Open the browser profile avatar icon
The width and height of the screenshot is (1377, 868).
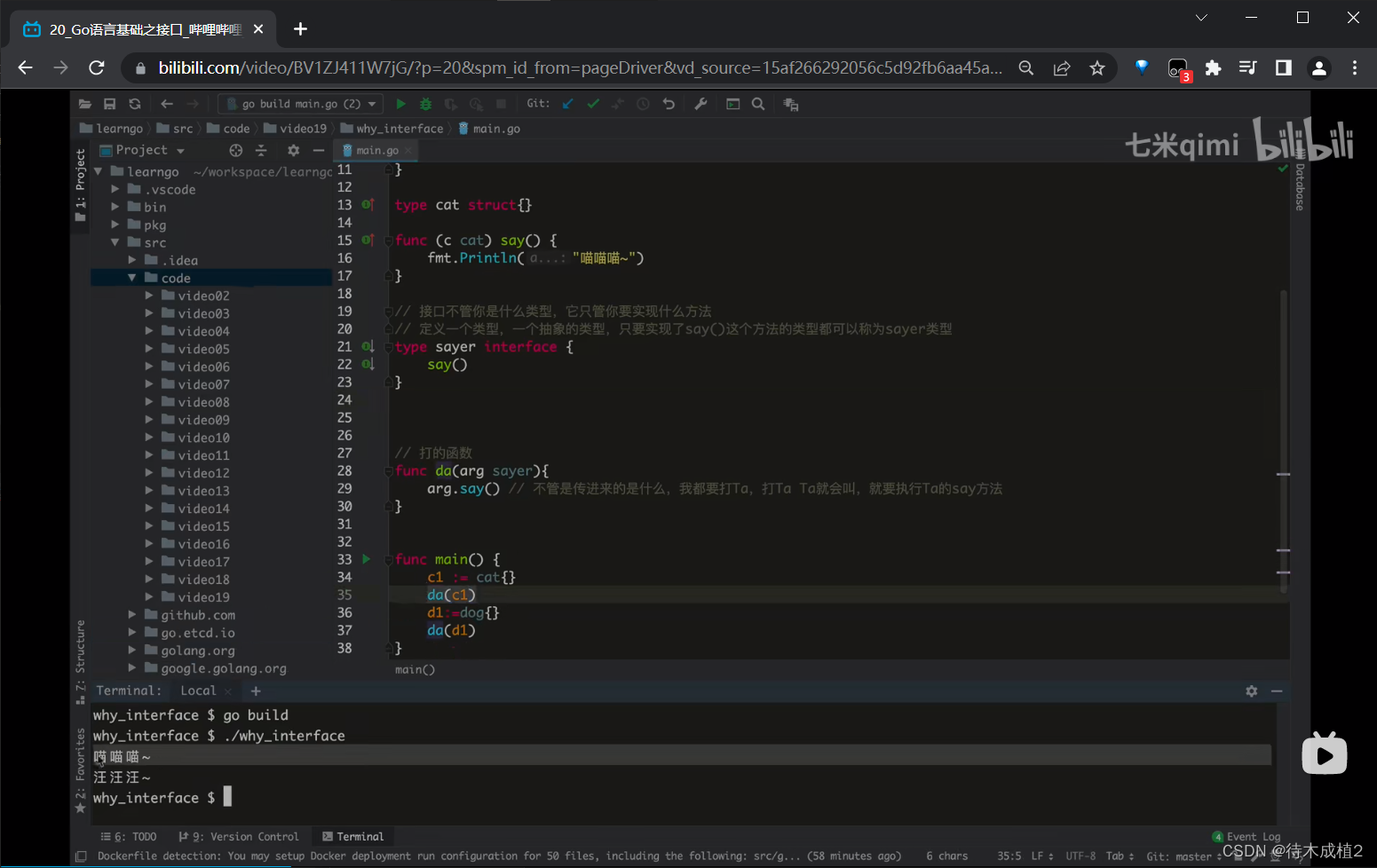1319,67
